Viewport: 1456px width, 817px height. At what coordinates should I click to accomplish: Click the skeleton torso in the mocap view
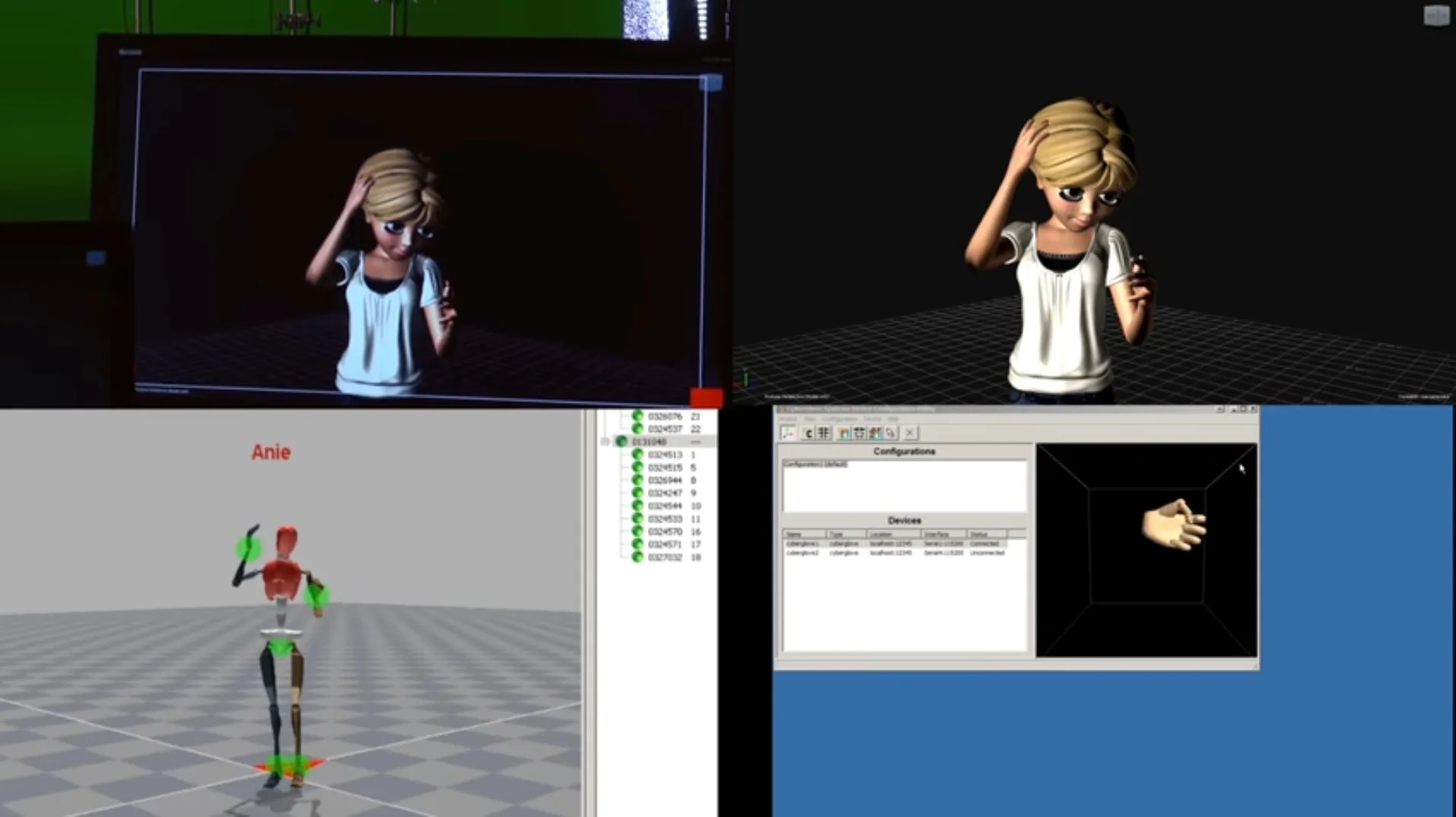283,580
